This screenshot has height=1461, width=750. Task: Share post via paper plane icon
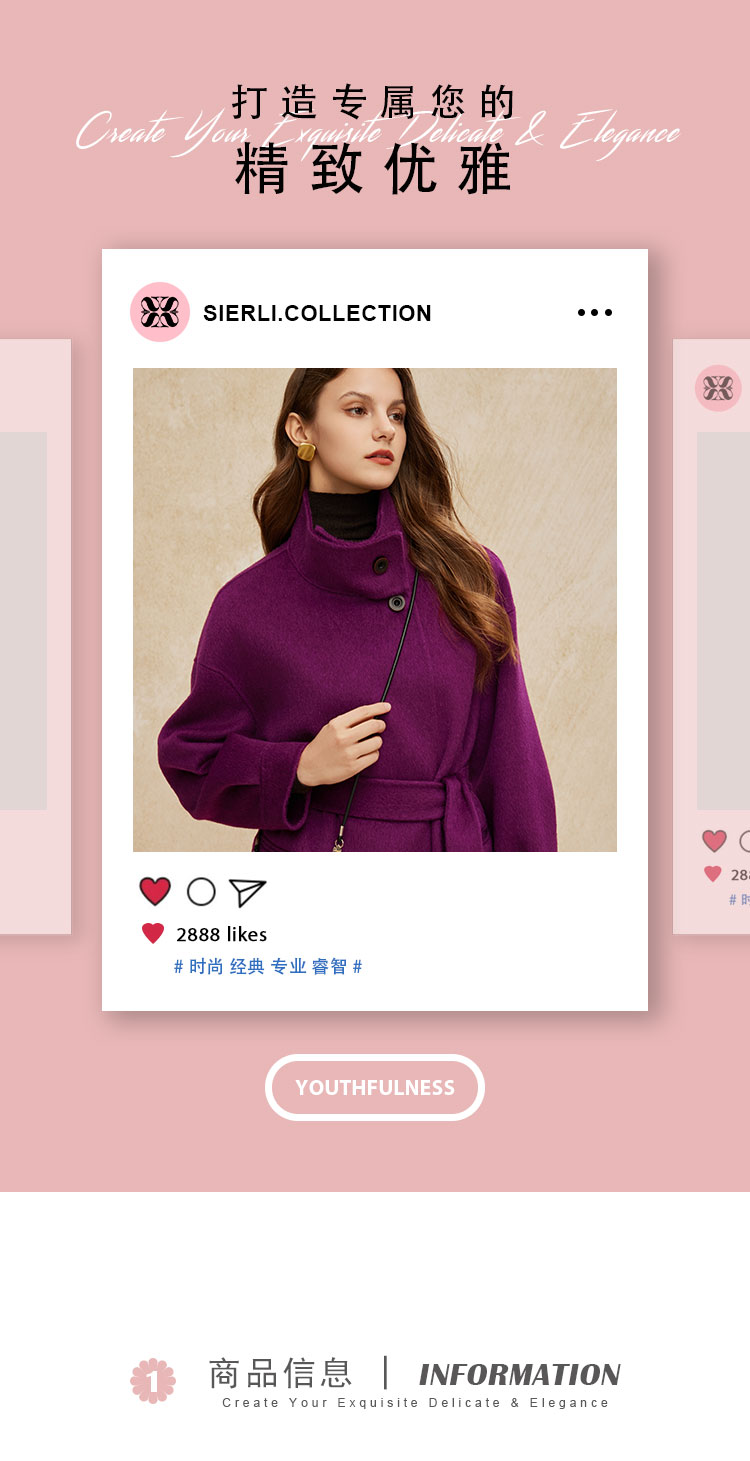(247, 892)
